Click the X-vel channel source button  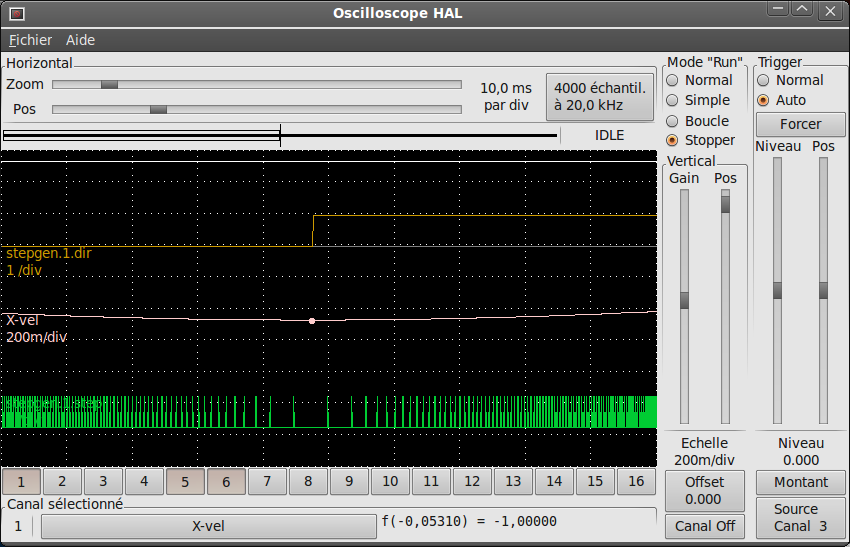point(209,526)
